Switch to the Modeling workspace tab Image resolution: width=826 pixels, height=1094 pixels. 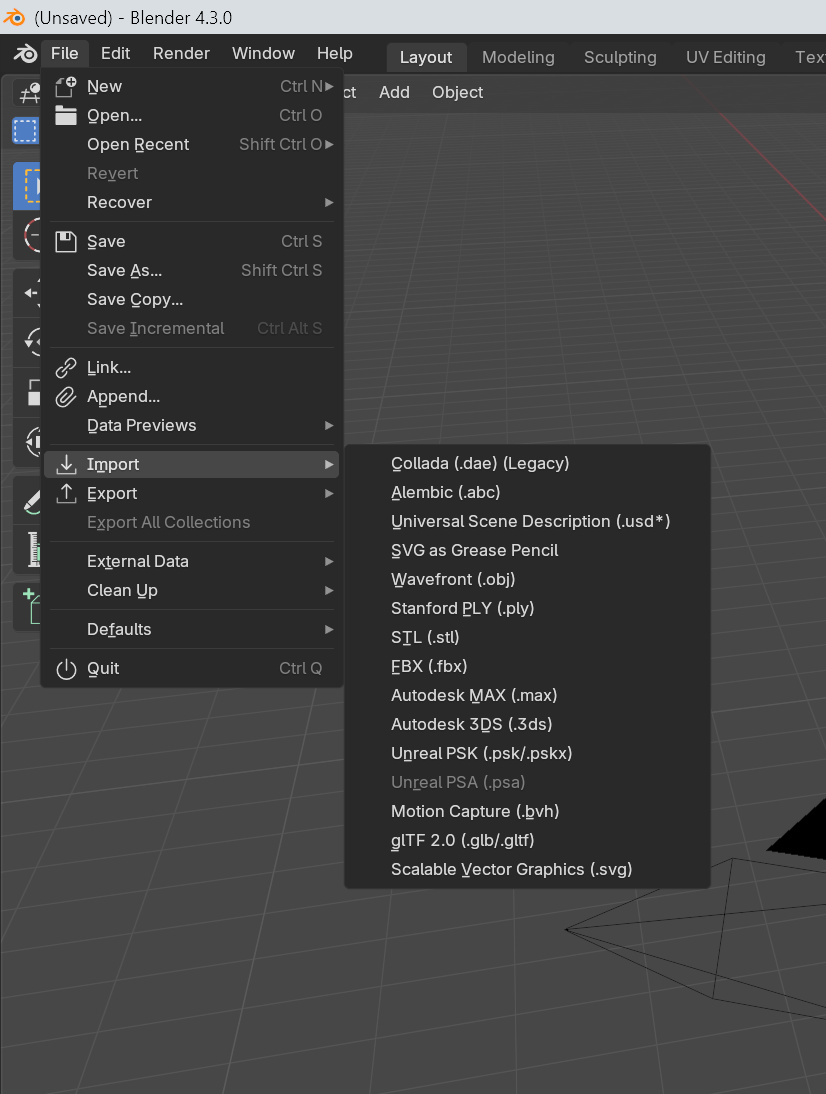[518, 57]
